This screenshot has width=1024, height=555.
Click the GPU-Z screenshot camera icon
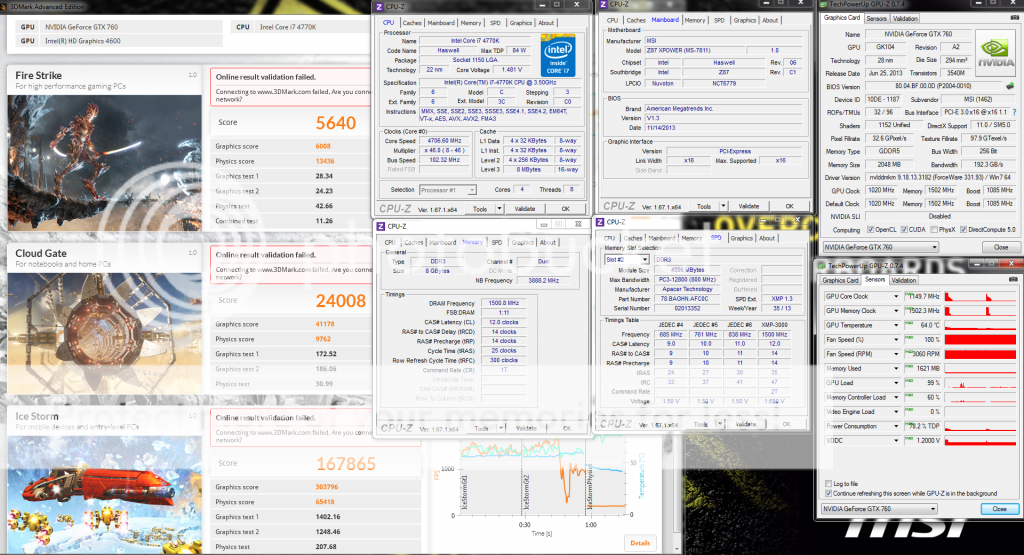tap(1012, 18)
